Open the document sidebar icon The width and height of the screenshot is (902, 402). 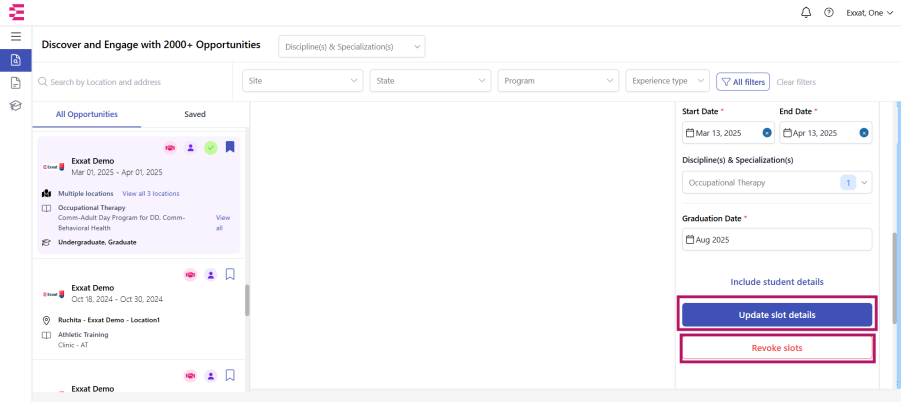click(x=16, y=83)
